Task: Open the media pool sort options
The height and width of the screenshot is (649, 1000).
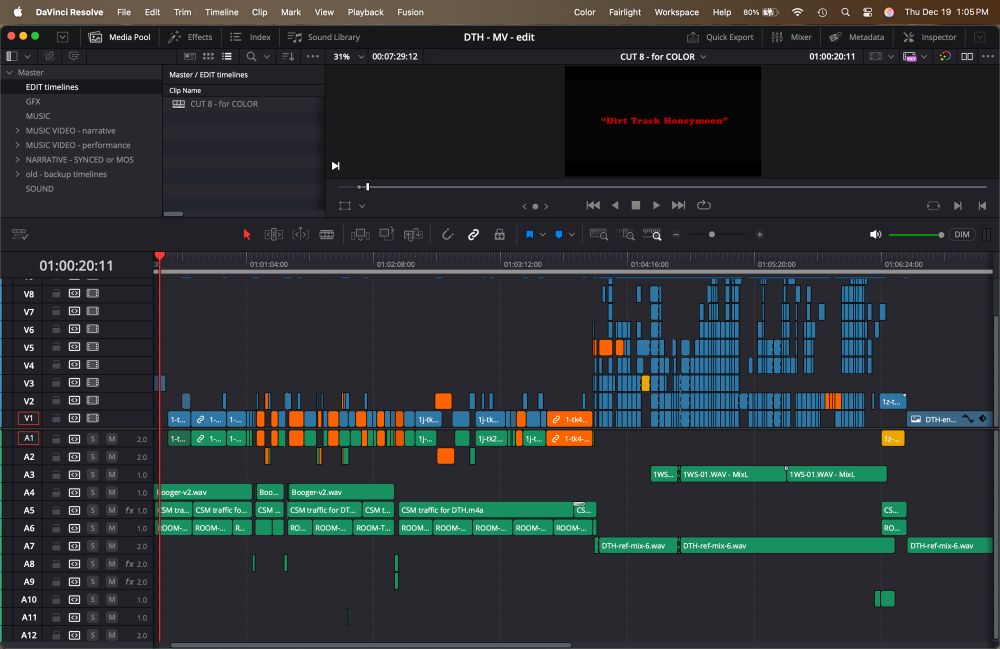Action: (288, 57)
